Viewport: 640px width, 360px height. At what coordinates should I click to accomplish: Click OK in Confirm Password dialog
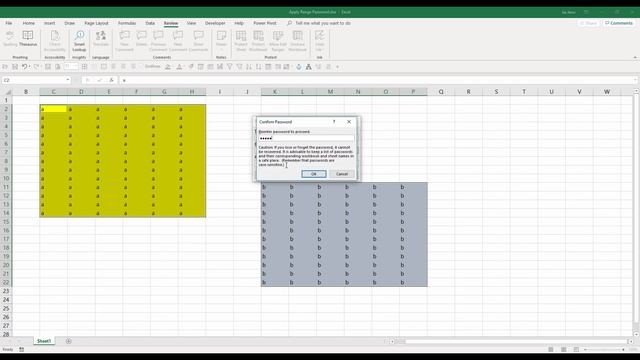point(313,174)
